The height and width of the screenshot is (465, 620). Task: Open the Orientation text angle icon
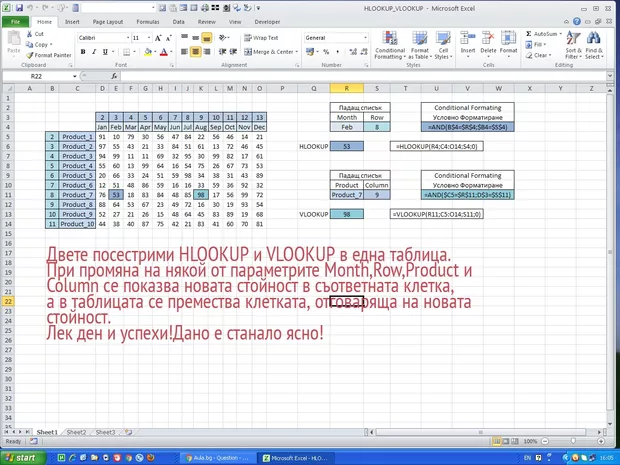click(x=223, y=38)
